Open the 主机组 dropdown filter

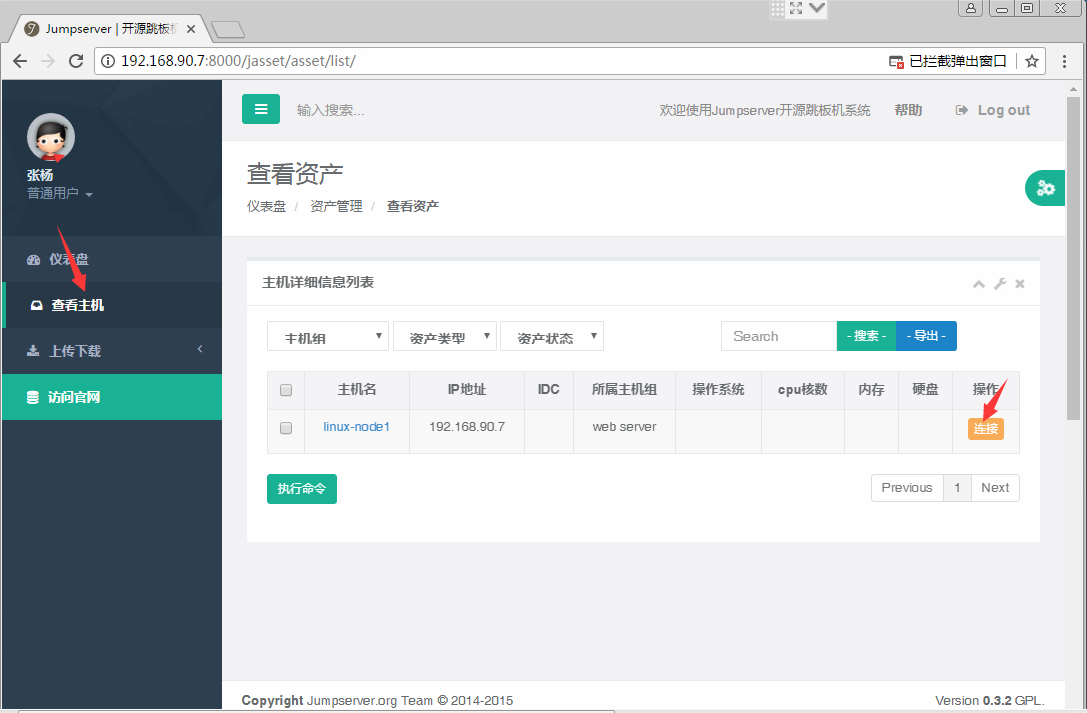click(328, 337)
